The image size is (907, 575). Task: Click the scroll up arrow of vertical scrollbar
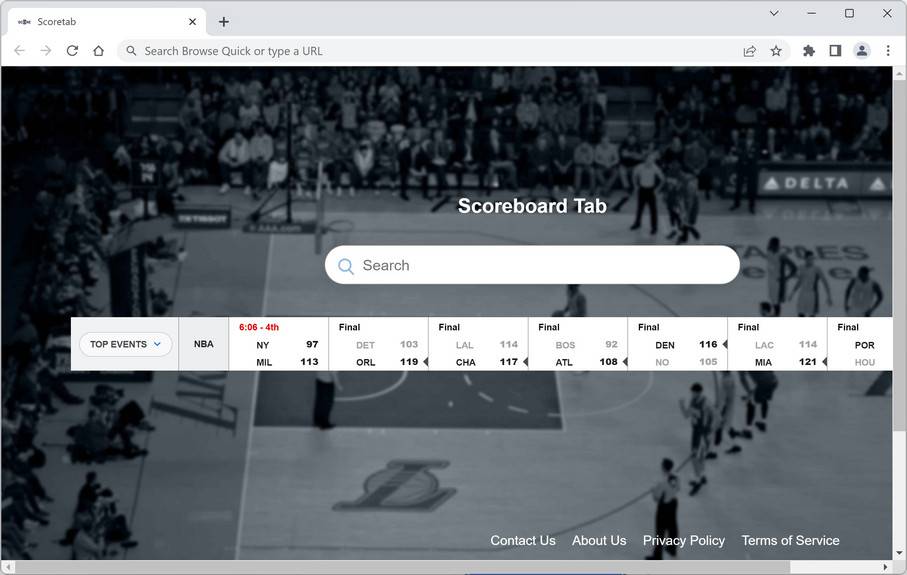pos(899,73)
